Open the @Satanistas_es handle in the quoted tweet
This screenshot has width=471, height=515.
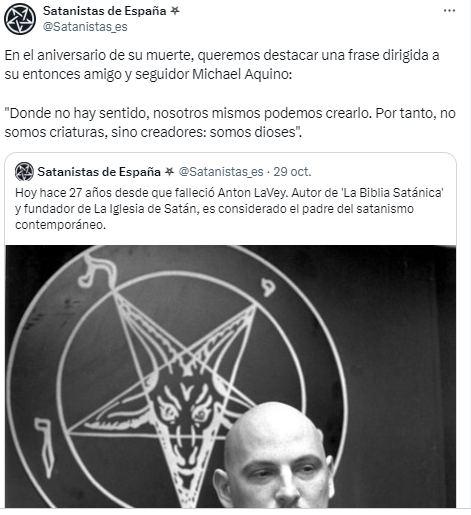(x=221, y=172)
